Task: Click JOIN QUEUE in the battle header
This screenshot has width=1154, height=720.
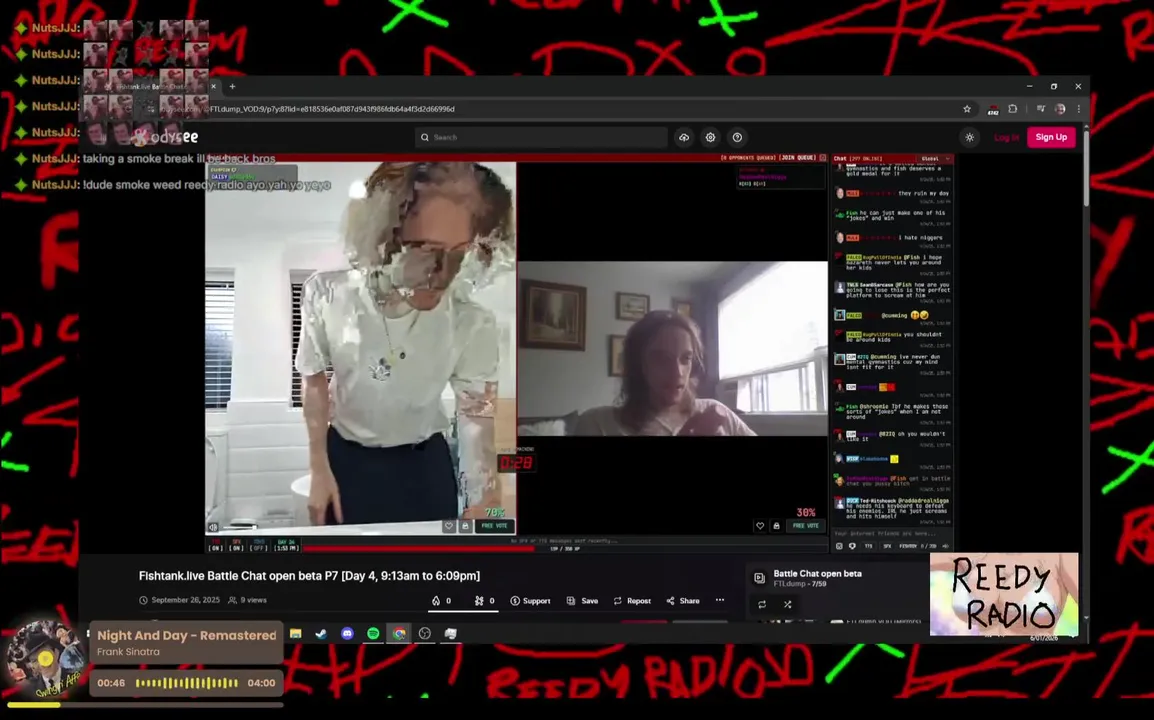Action: click(797, 158)
